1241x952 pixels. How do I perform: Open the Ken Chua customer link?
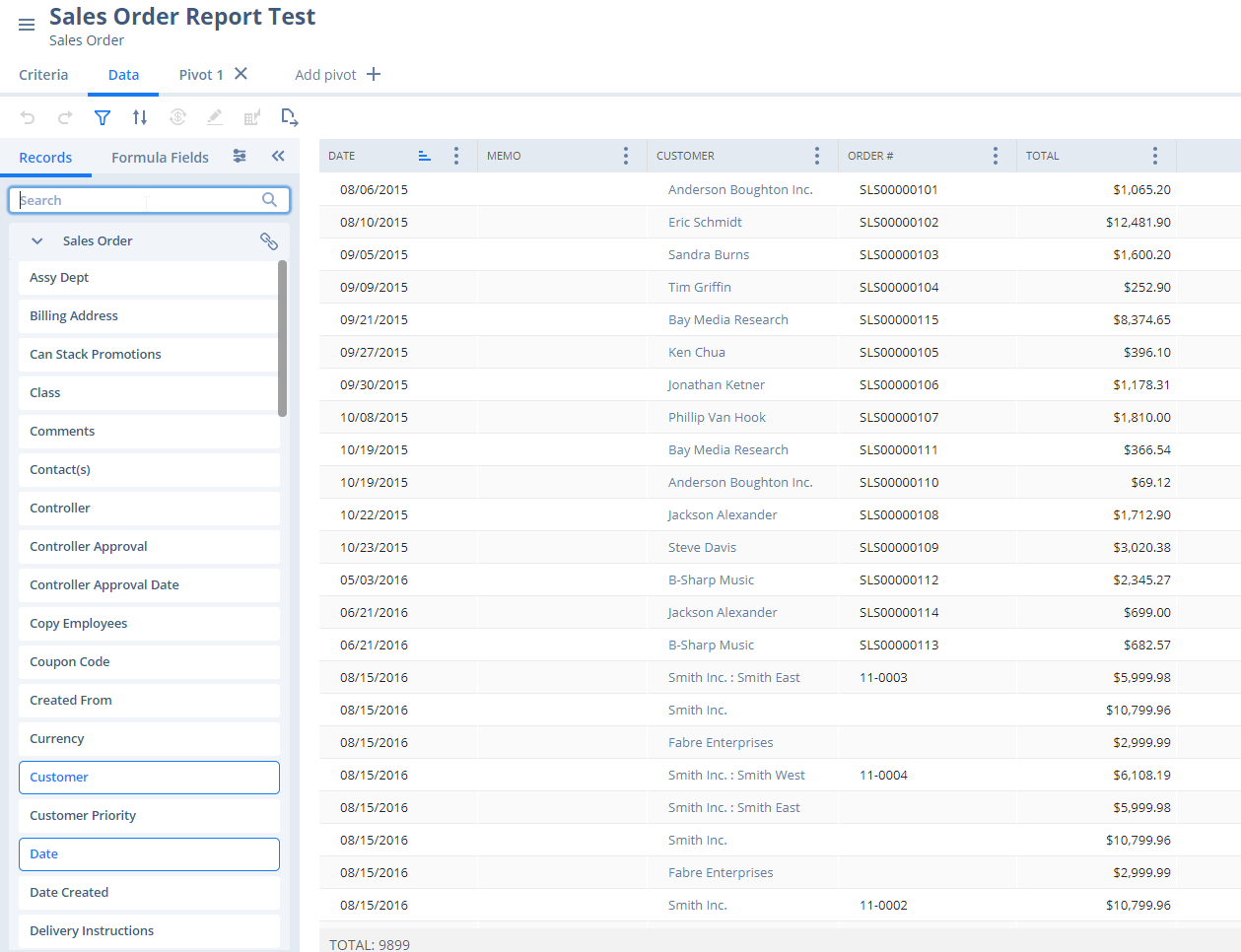tap(697, 353)
